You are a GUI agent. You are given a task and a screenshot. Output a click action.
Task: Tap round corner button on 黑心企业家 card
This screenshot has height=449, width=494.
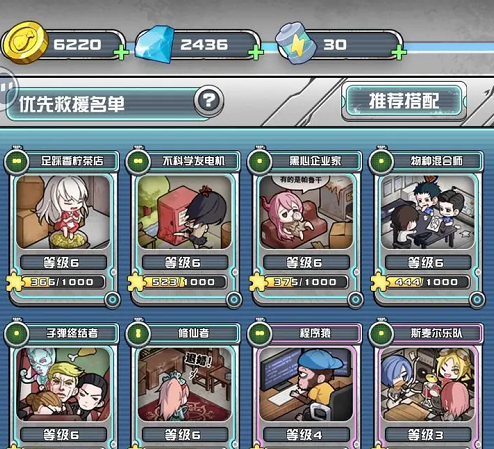(x=355, y=299)
